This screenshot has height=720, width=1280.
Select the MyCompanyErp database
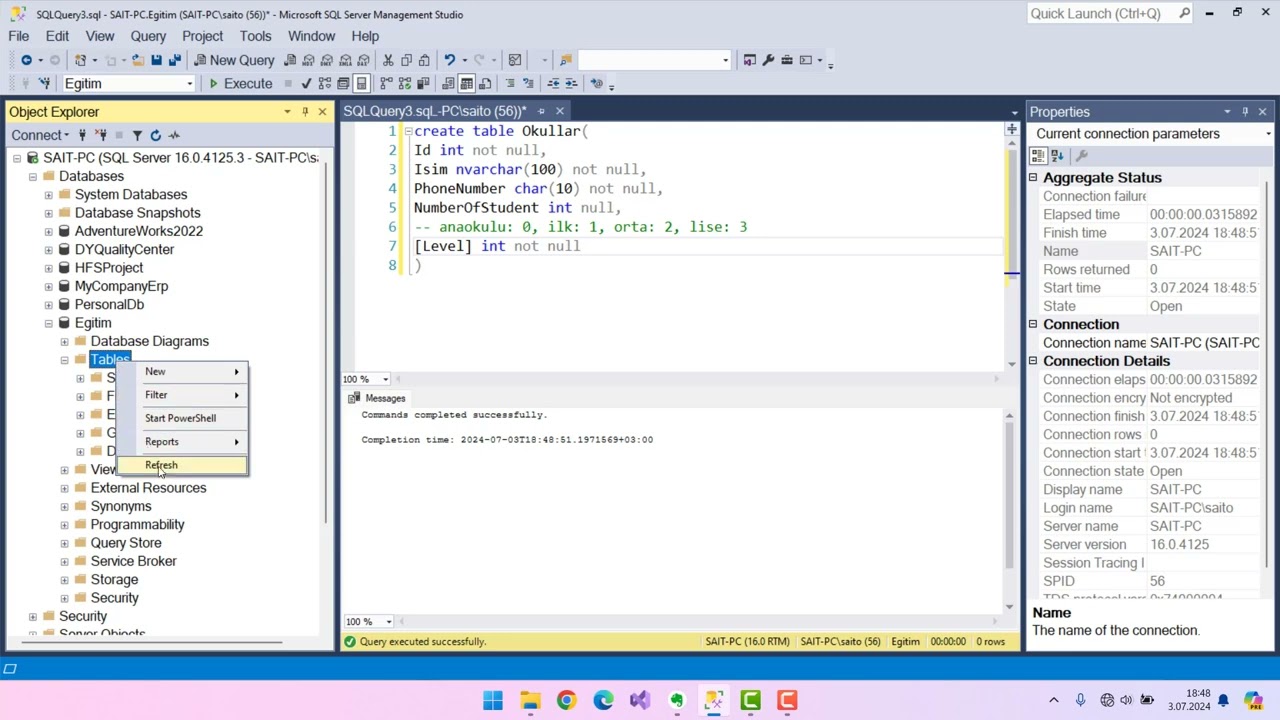point(121,286)
